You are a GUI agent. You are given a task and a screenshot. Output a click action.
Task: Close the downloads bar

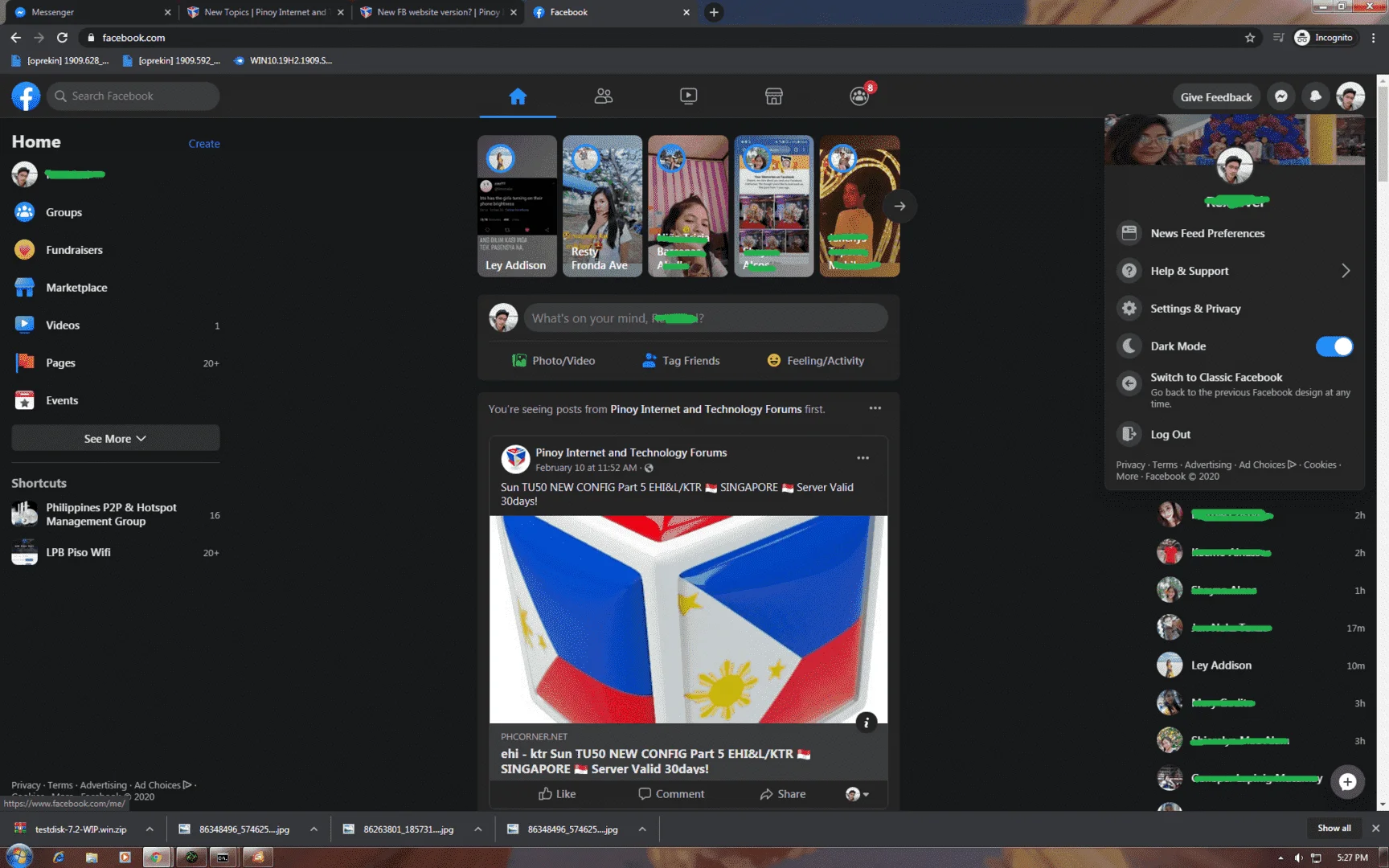pos(1375,829)
